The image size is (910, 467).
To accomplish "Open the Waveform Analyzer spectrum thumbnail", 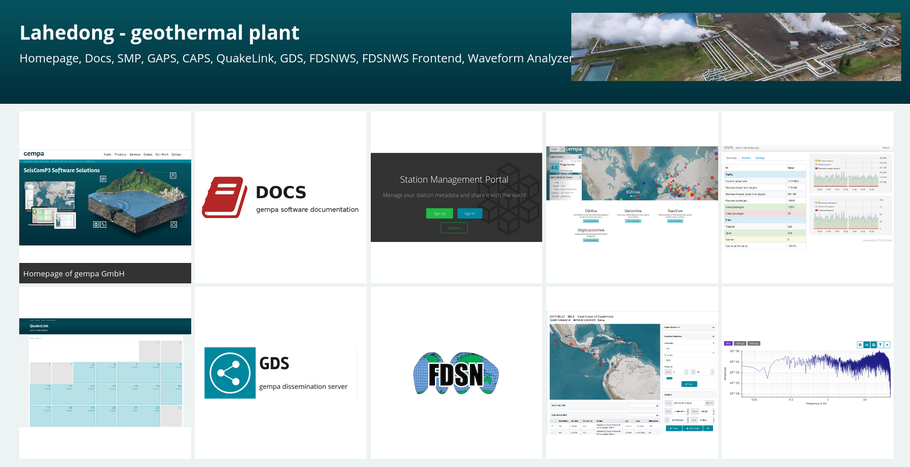I will tap(807, 373).
